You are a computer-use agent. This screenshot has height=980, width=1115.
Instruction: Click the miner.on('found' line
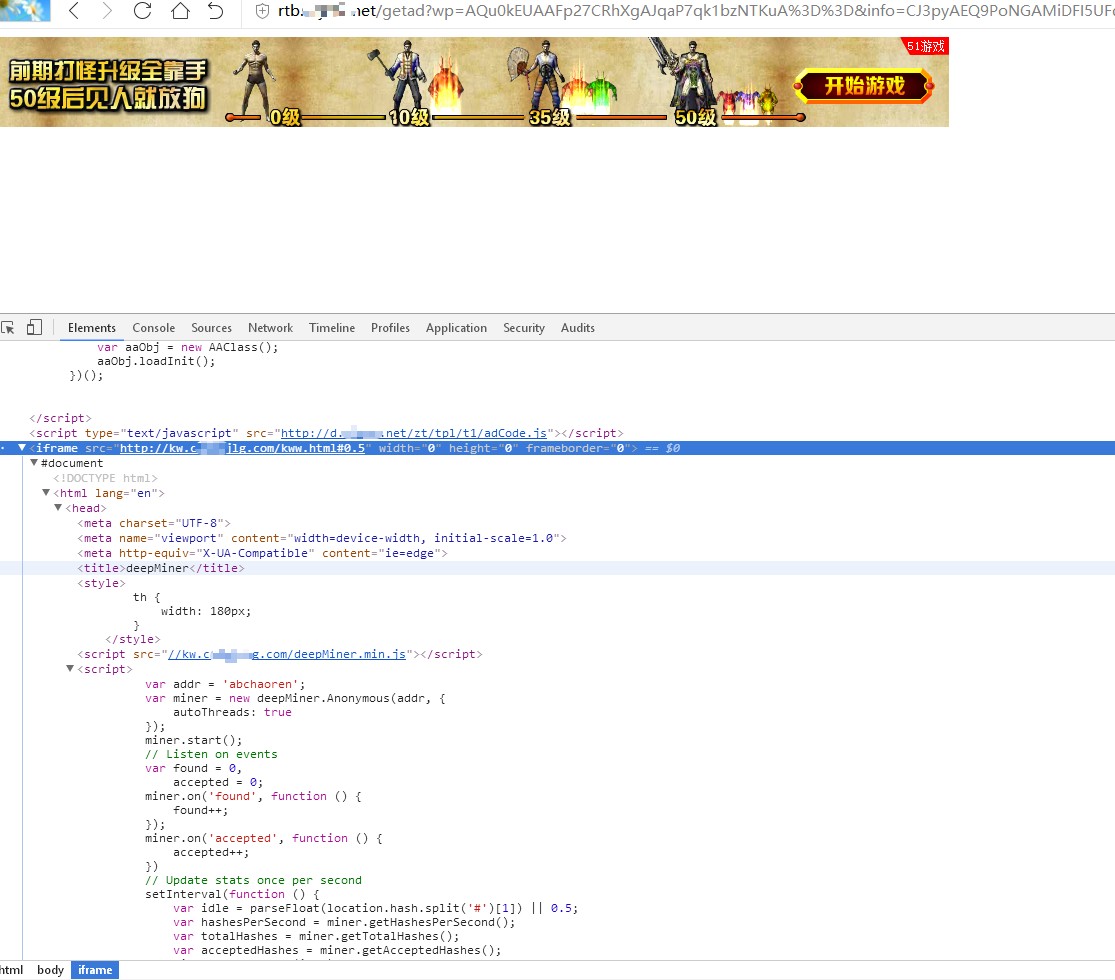pyautogui.click(x=253, y=797)
